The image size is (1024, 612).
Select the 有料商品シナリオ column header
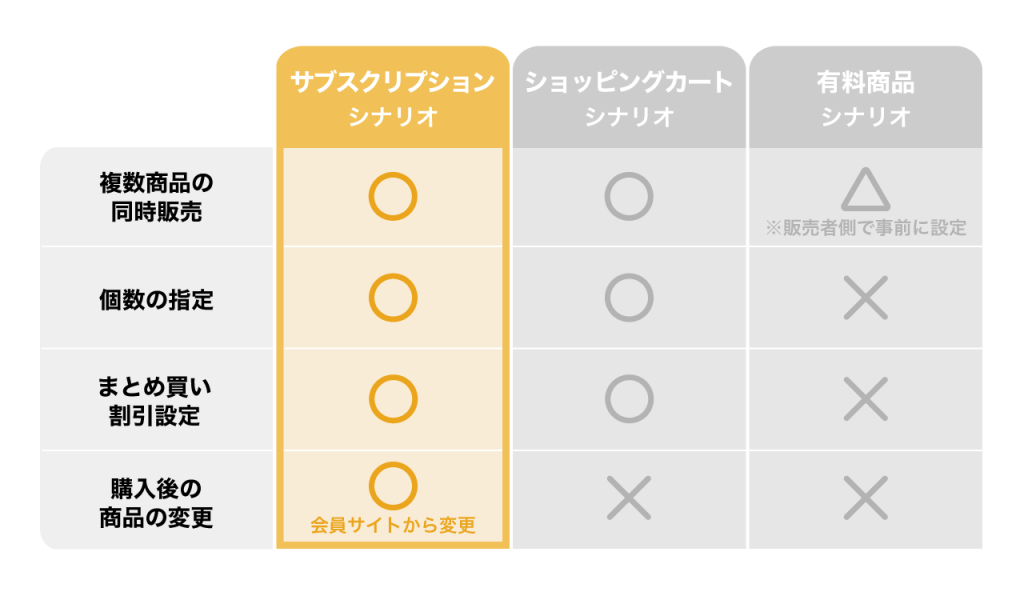pos(865,97)
